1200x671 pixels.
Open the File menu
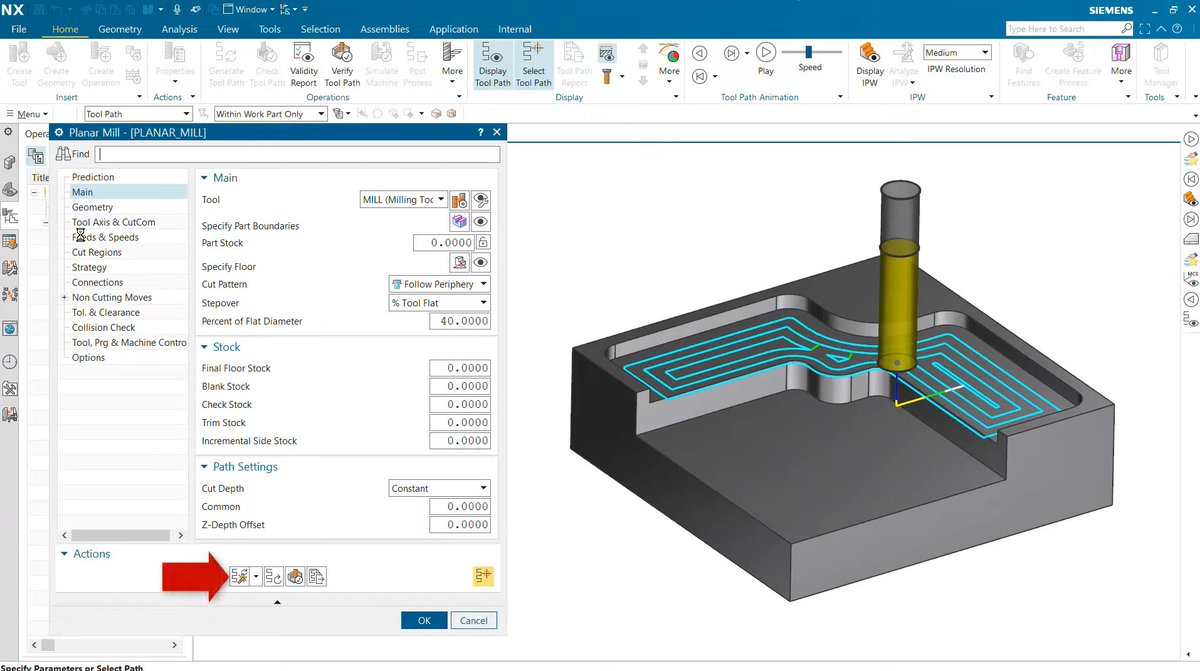click(x=19, y=29)
